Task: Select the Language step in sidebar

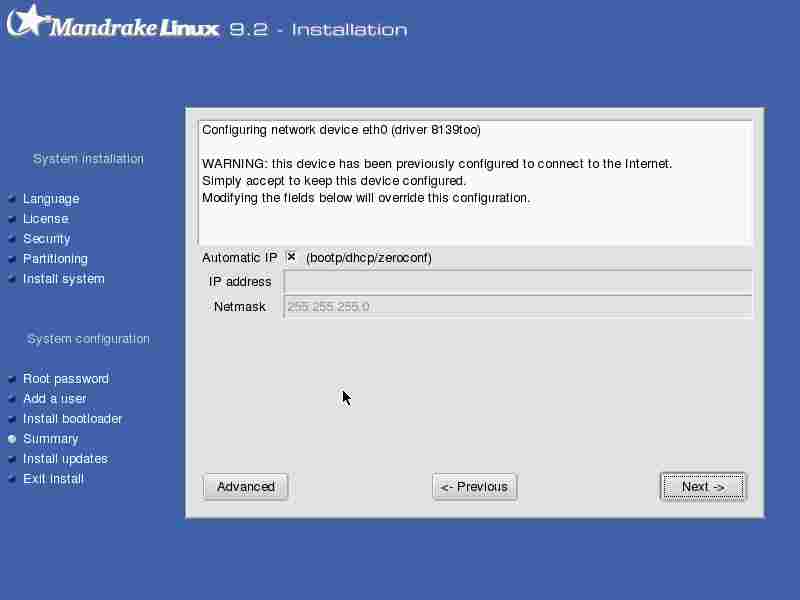Action: point(51,198)
